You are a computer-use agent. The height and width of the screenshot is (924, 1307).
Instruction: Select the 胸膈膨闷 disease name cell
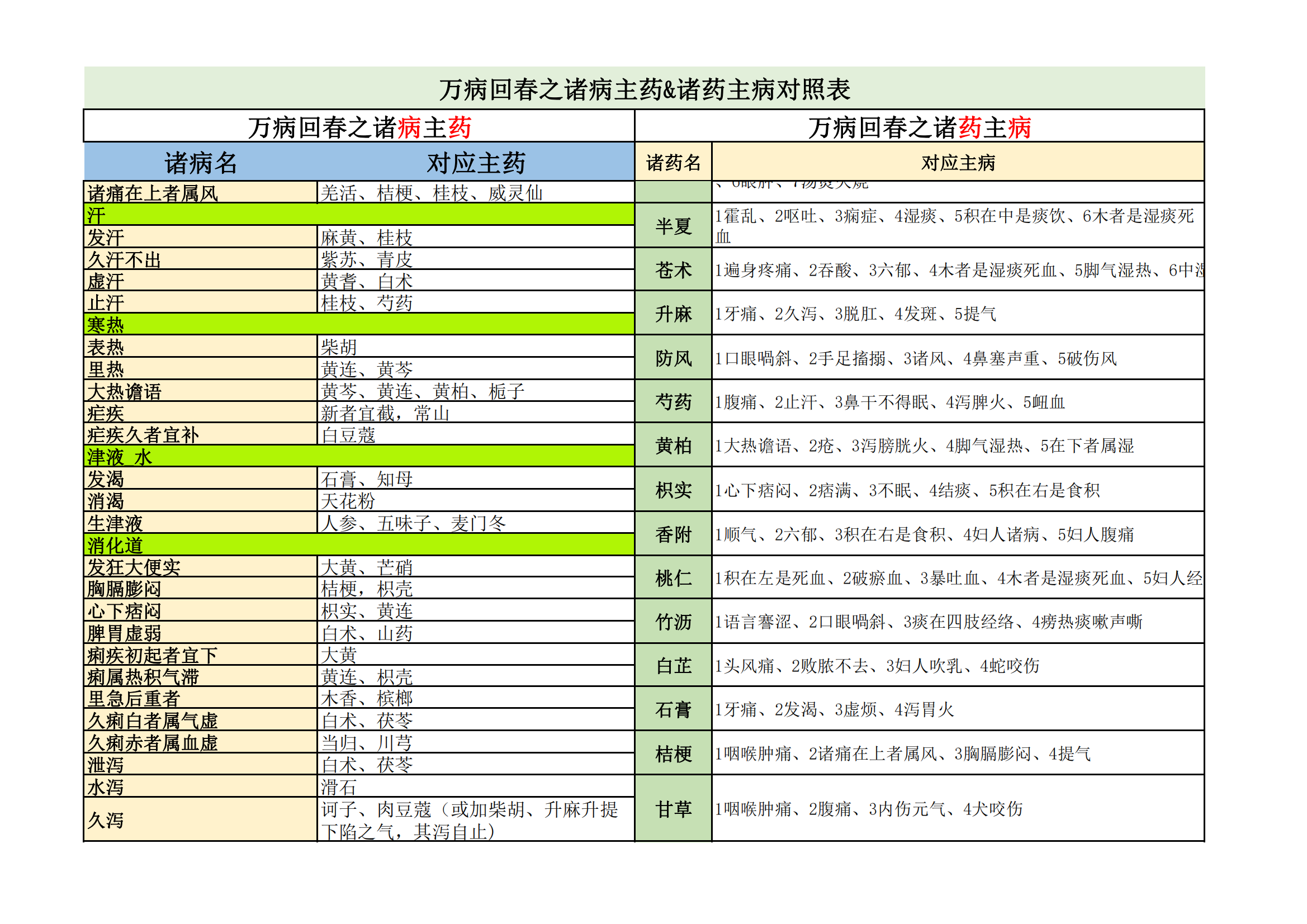(200, 589)
